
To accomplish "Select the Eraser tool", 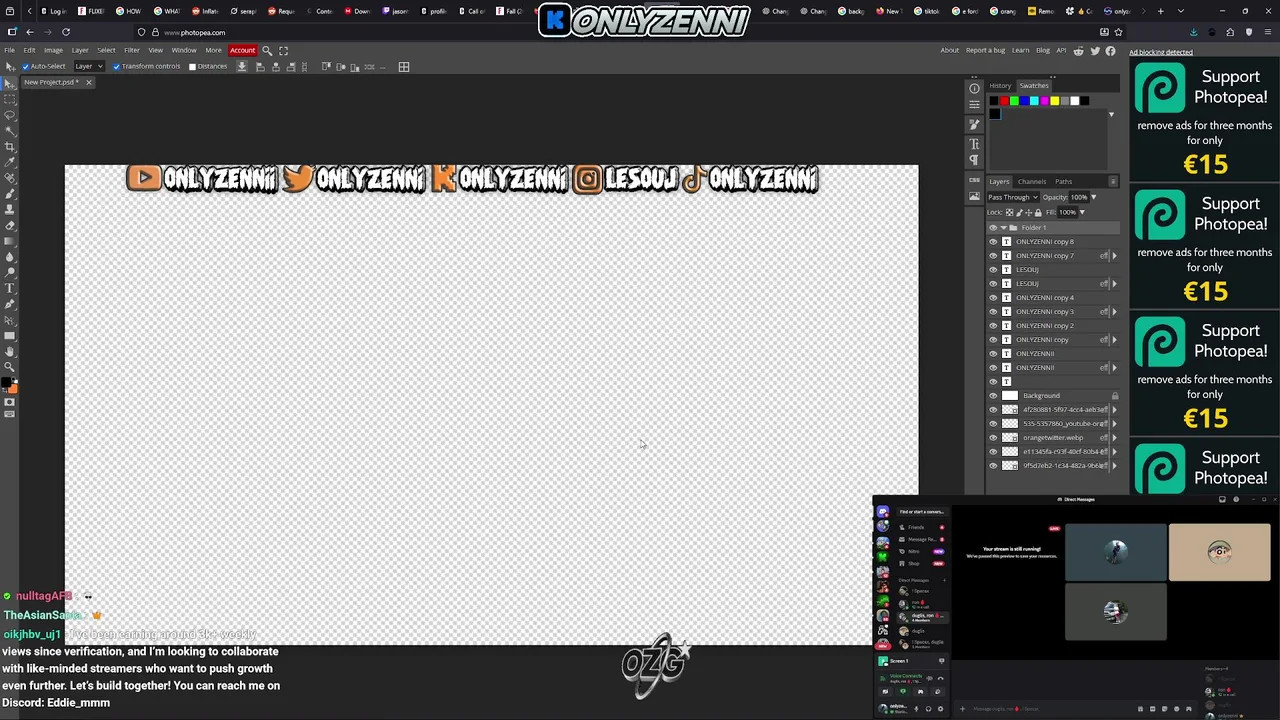I will pyautogui.click(x=10, y=226).
